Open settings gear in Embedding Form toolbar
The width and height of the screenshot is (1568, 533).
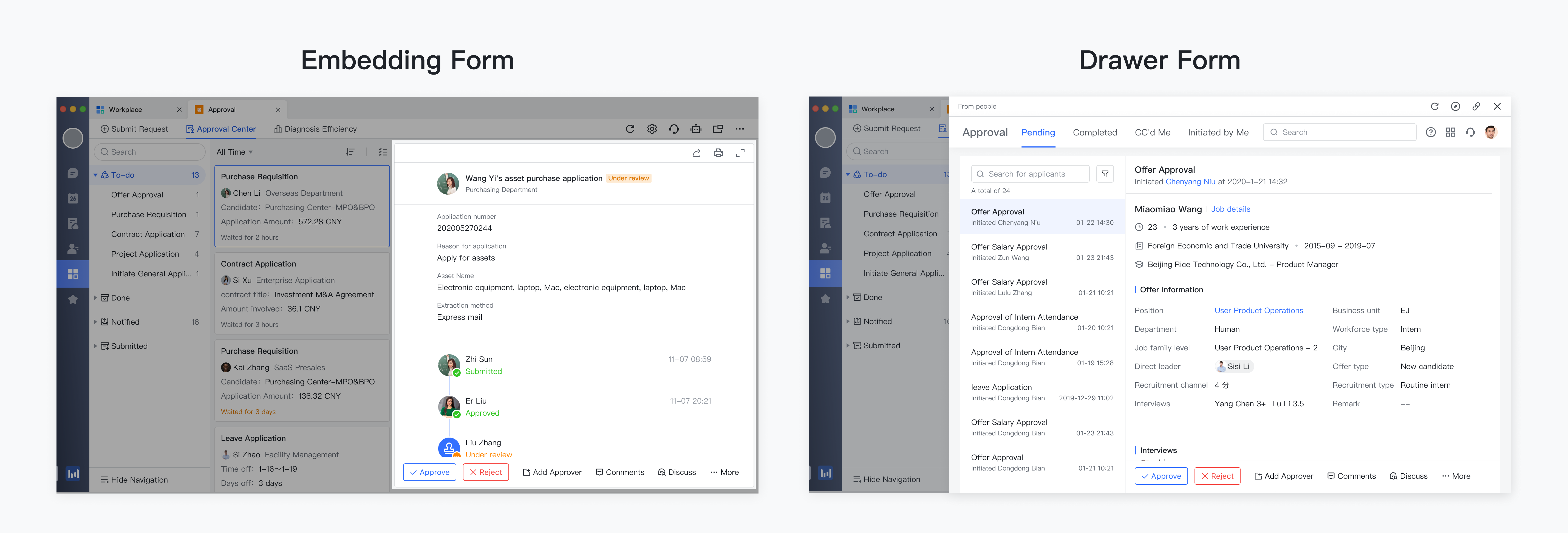[652, 129]
